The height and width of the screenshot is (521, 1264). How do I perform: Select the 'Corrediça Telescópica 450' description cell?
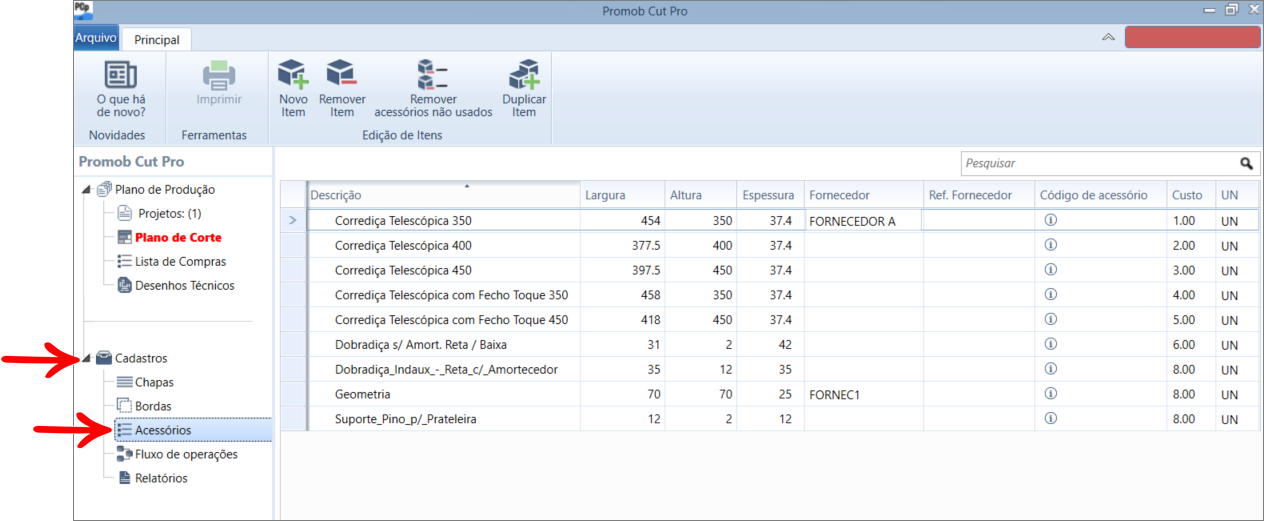tap(443, 270)
